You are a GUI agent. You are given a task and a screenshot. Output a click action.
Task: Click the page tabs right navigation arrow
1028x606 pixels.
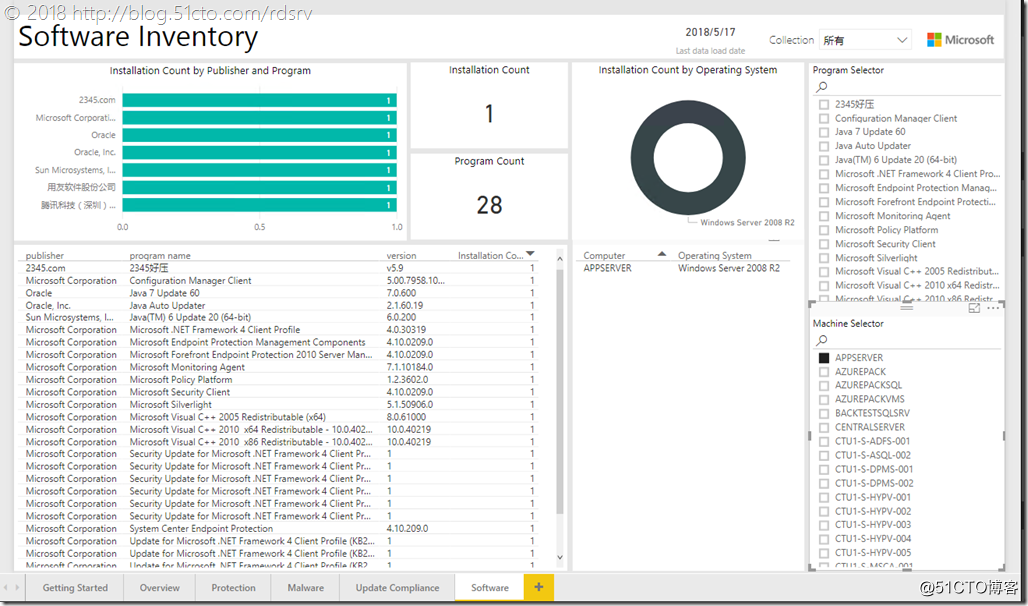(x=16, y=588)
